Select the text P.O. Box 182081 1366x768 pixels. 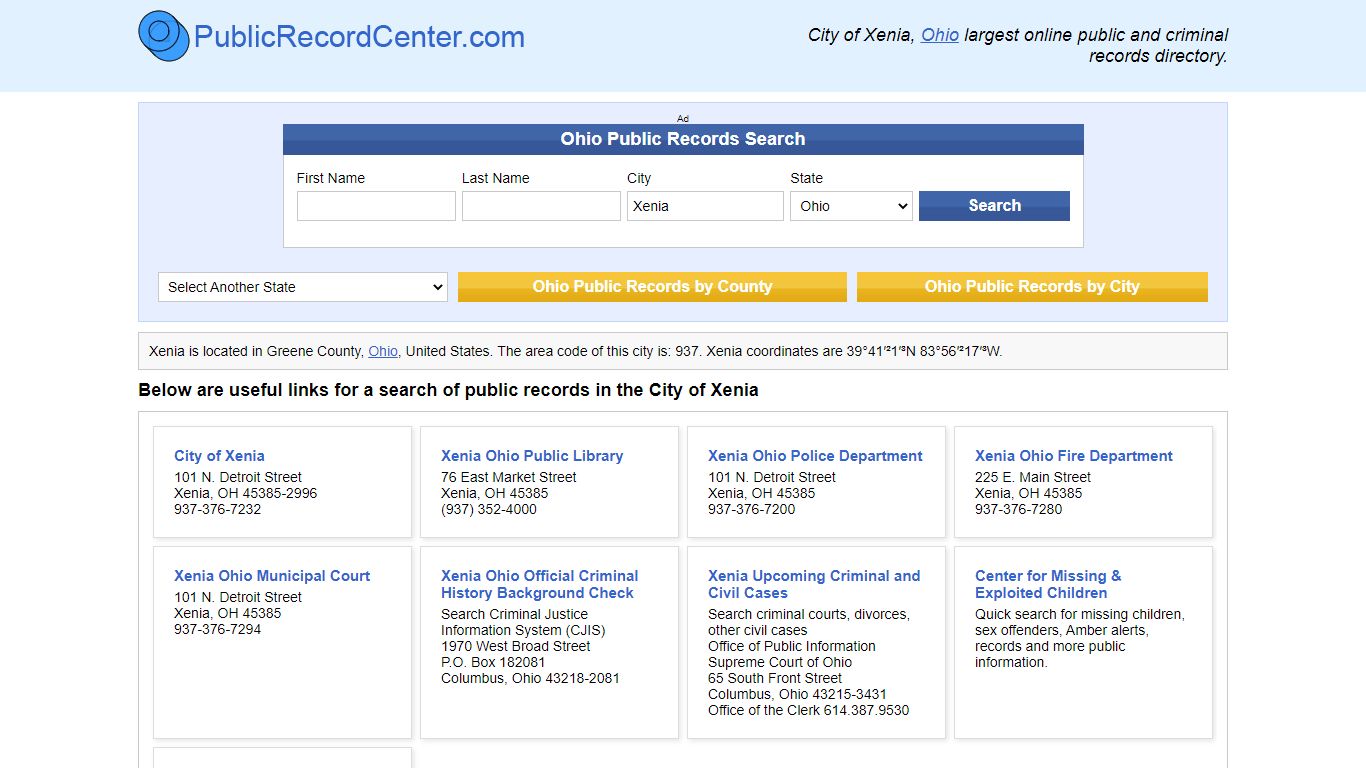pos(493,662)
